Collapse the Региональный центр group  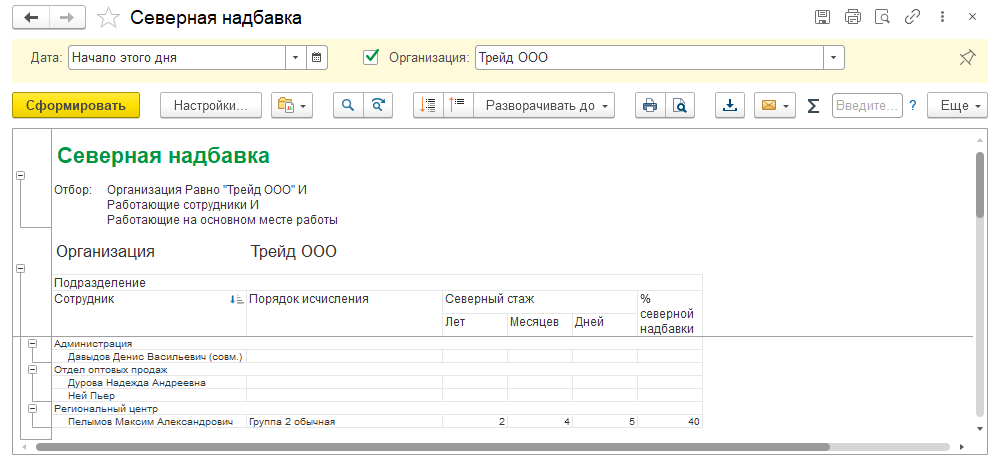[32, 409]
